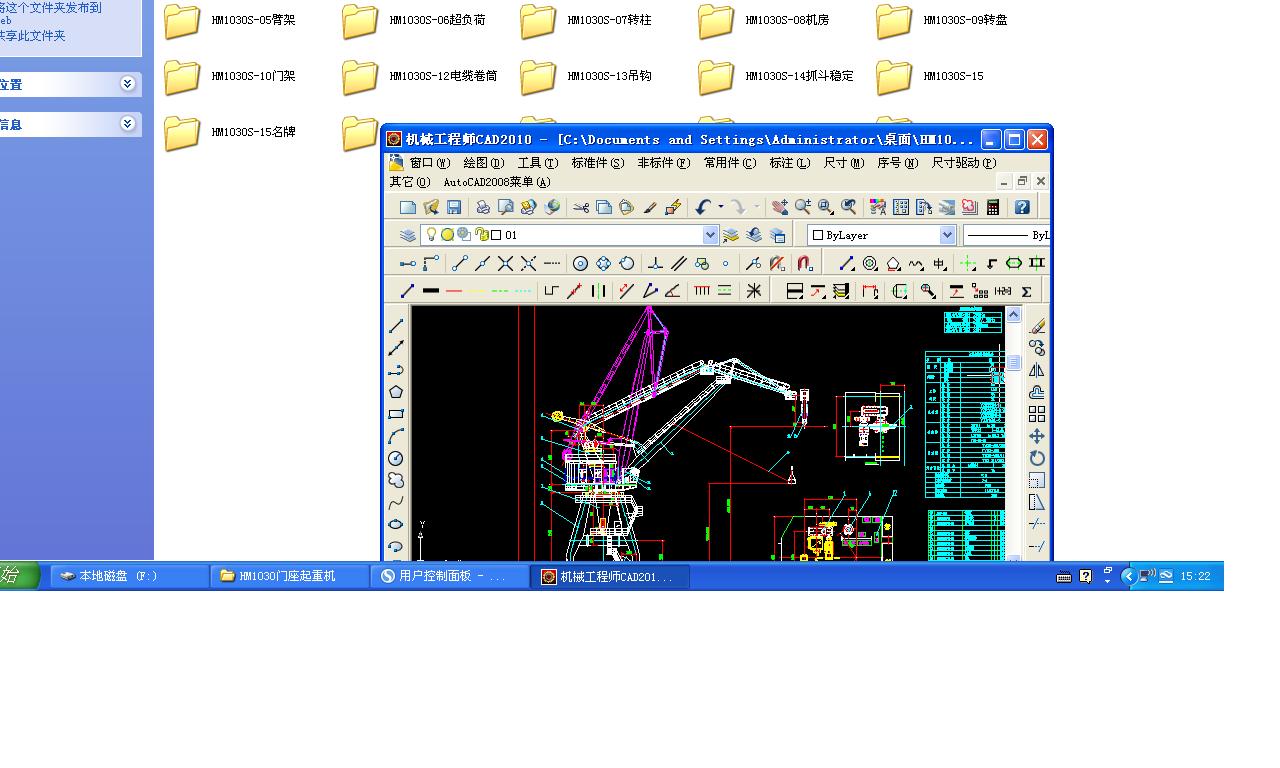Switch to HM1030门座起重机 taskbar button

coord(290,576)
